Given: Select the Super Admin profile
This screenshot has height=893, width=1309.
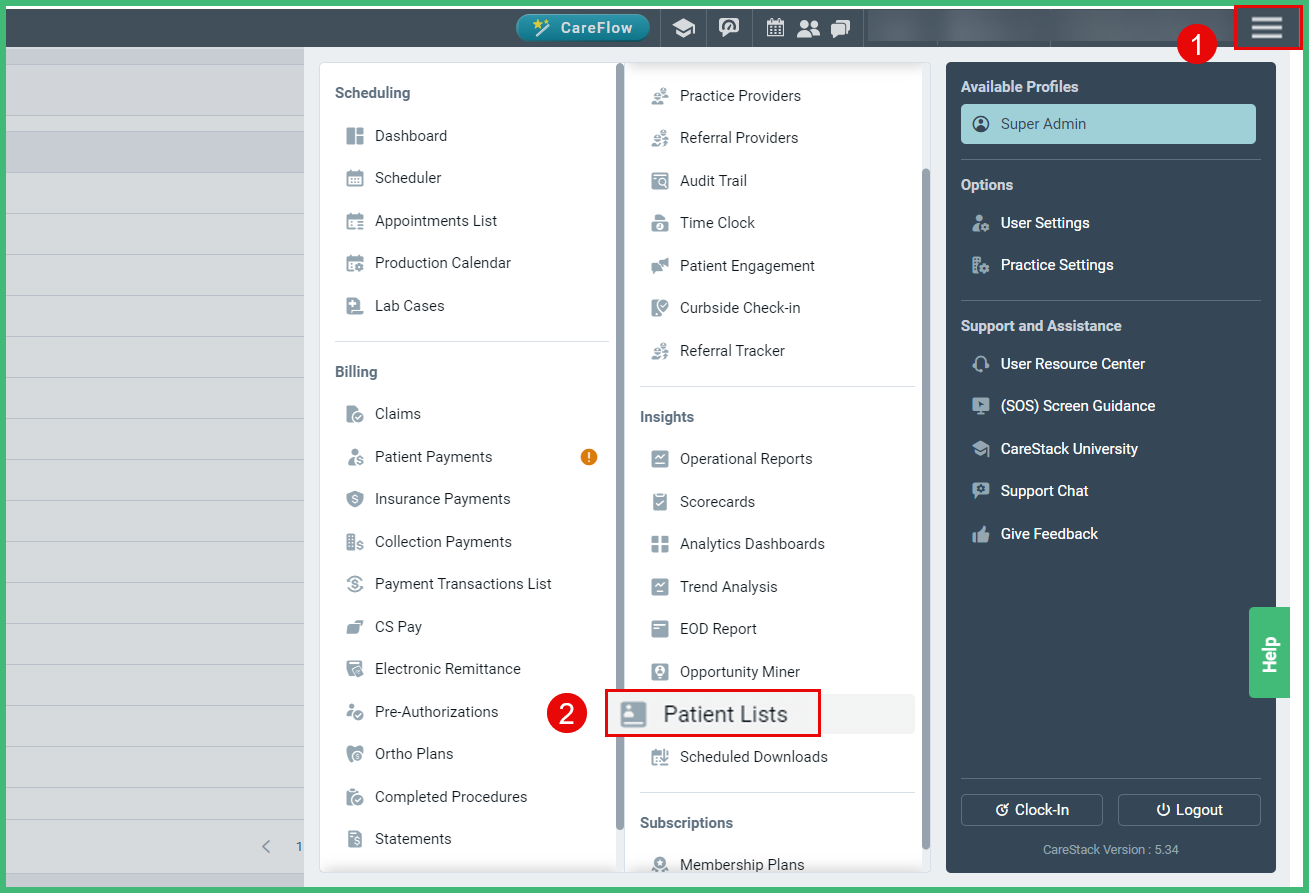Looking at the screenshot, I should click(1107, 123).
